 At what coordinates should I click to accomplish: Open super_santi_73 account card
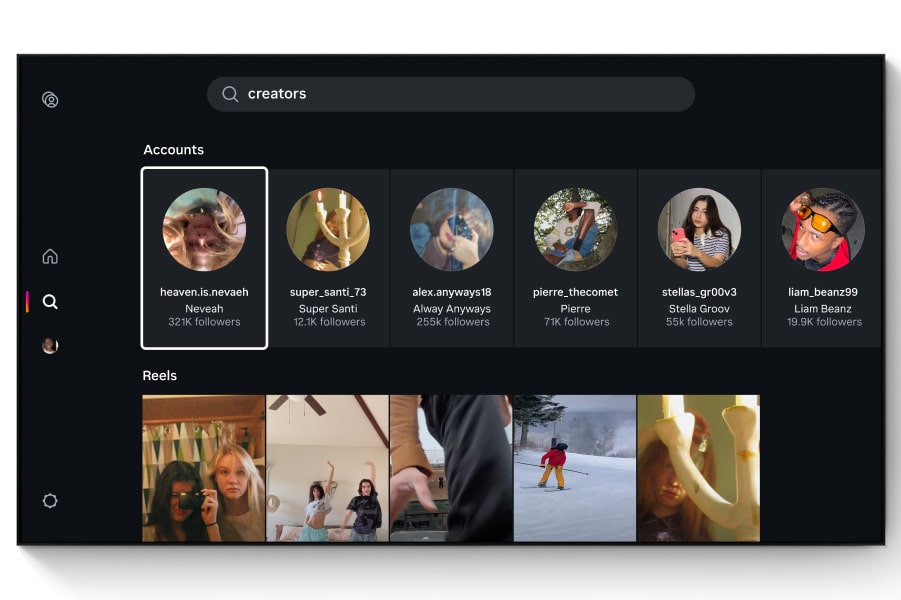click(x=328, y=258)
